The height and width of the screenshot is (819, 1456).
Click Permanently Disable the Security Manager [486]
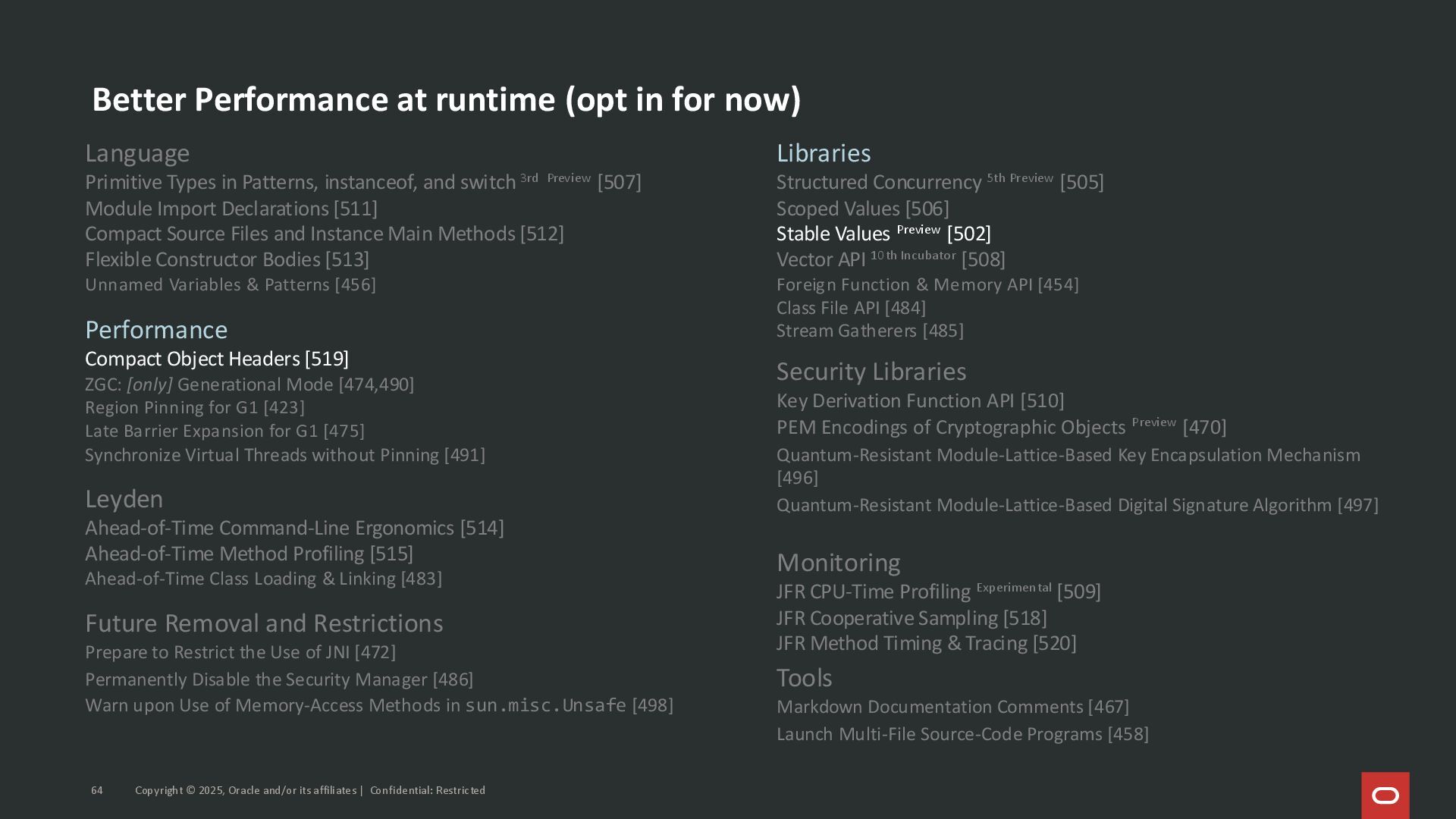279,679
